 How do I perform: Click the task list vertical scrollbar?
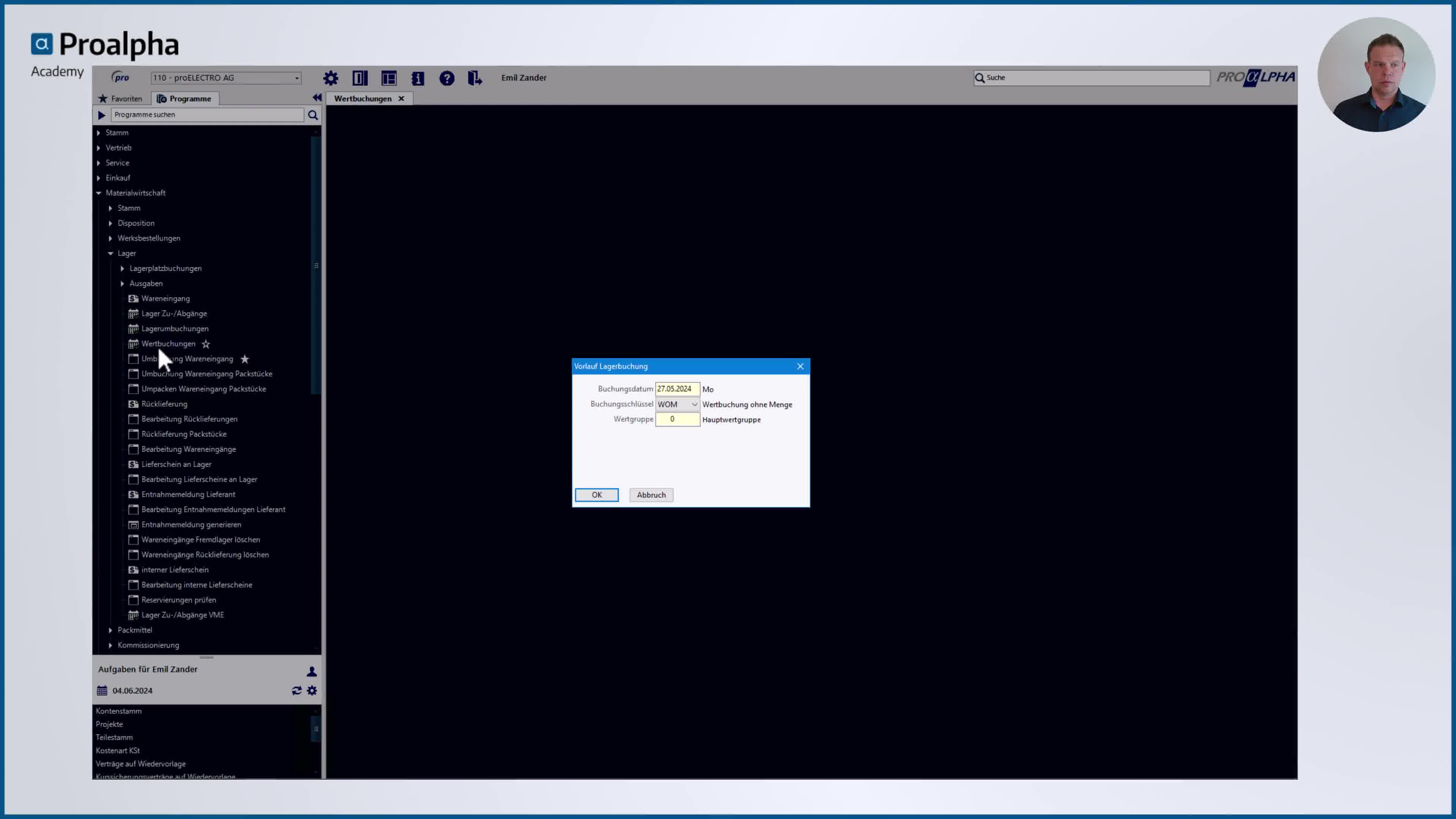316,728
